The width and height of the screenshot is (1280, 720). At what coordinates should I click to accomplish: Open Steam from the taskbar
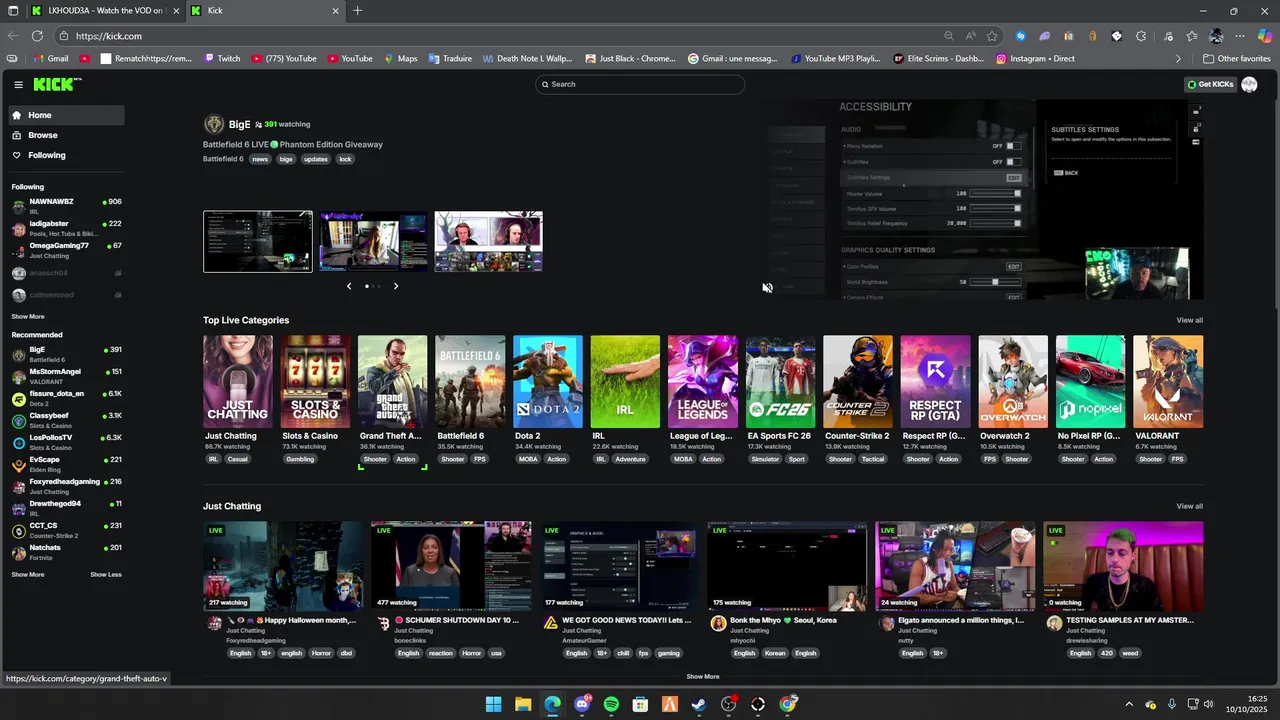[x=699, y=704]
